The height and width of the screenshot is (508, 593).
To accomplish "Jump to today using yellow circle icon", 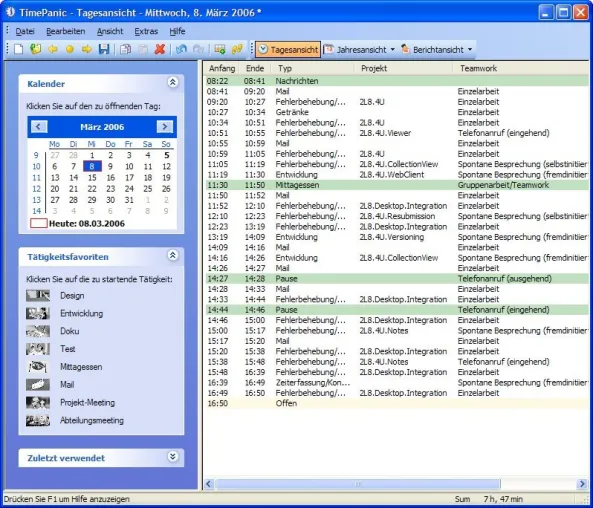I will pyautogui.click(x=70, y=50).
